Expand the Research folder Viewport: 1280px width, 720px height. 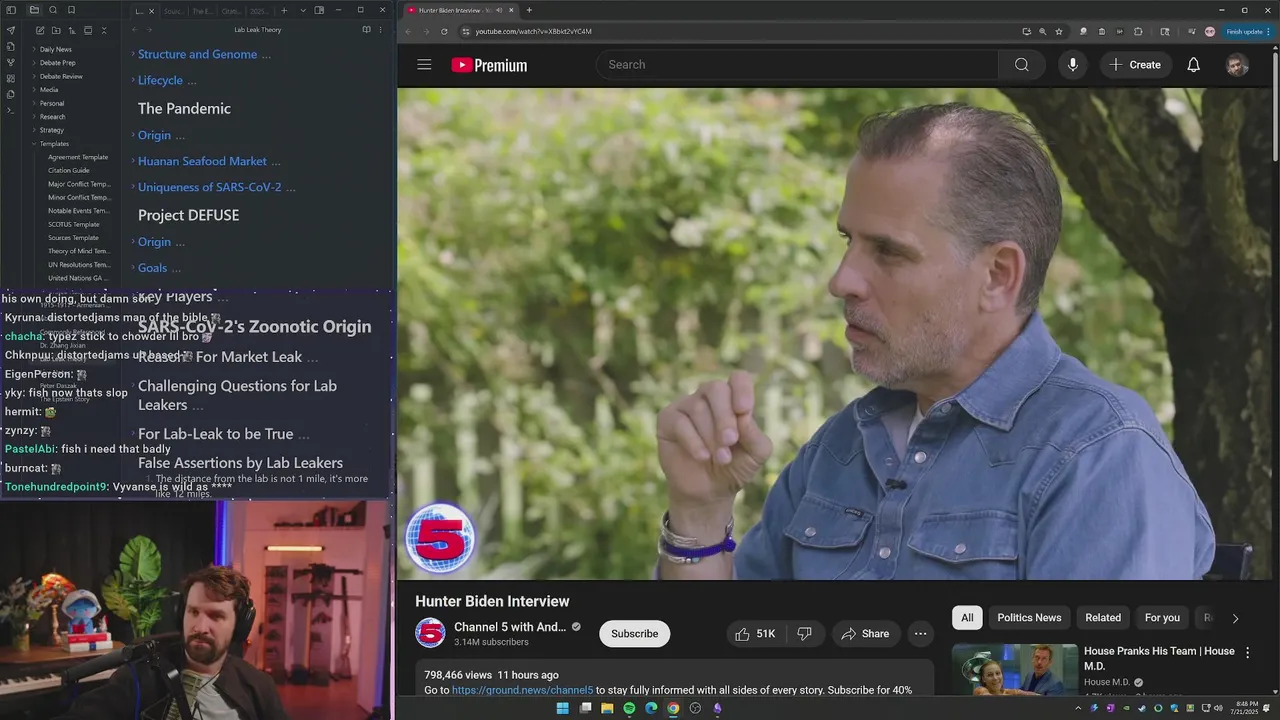[52, 117]
